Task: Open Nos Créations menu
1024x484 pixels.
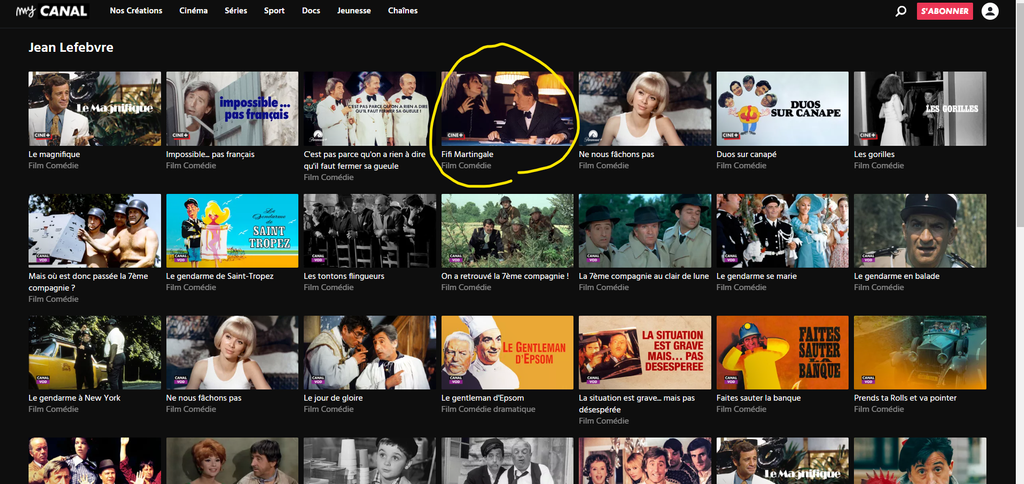Action: tap(136, 10)
